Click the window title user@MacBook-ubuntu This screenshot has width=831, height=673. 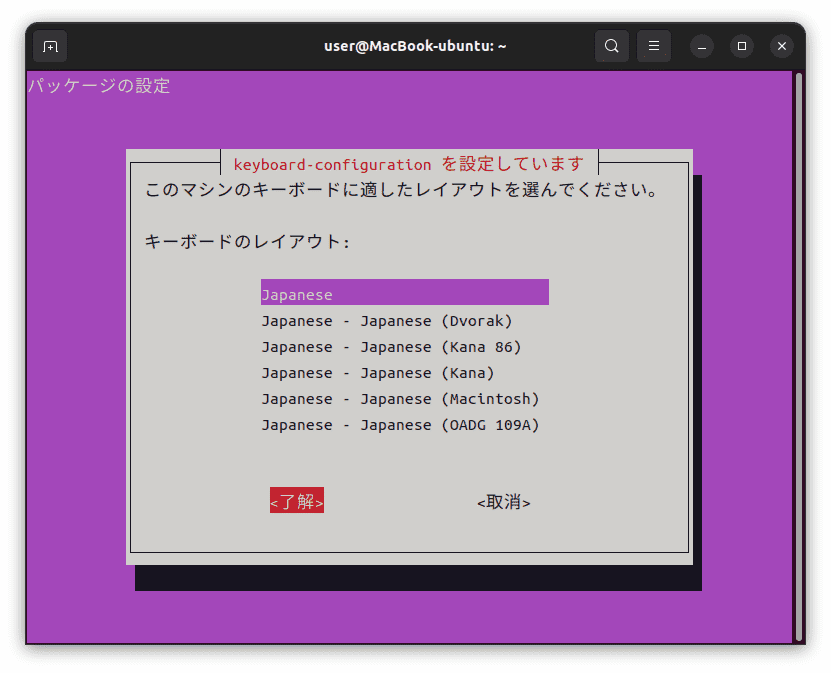click(415, 46)
